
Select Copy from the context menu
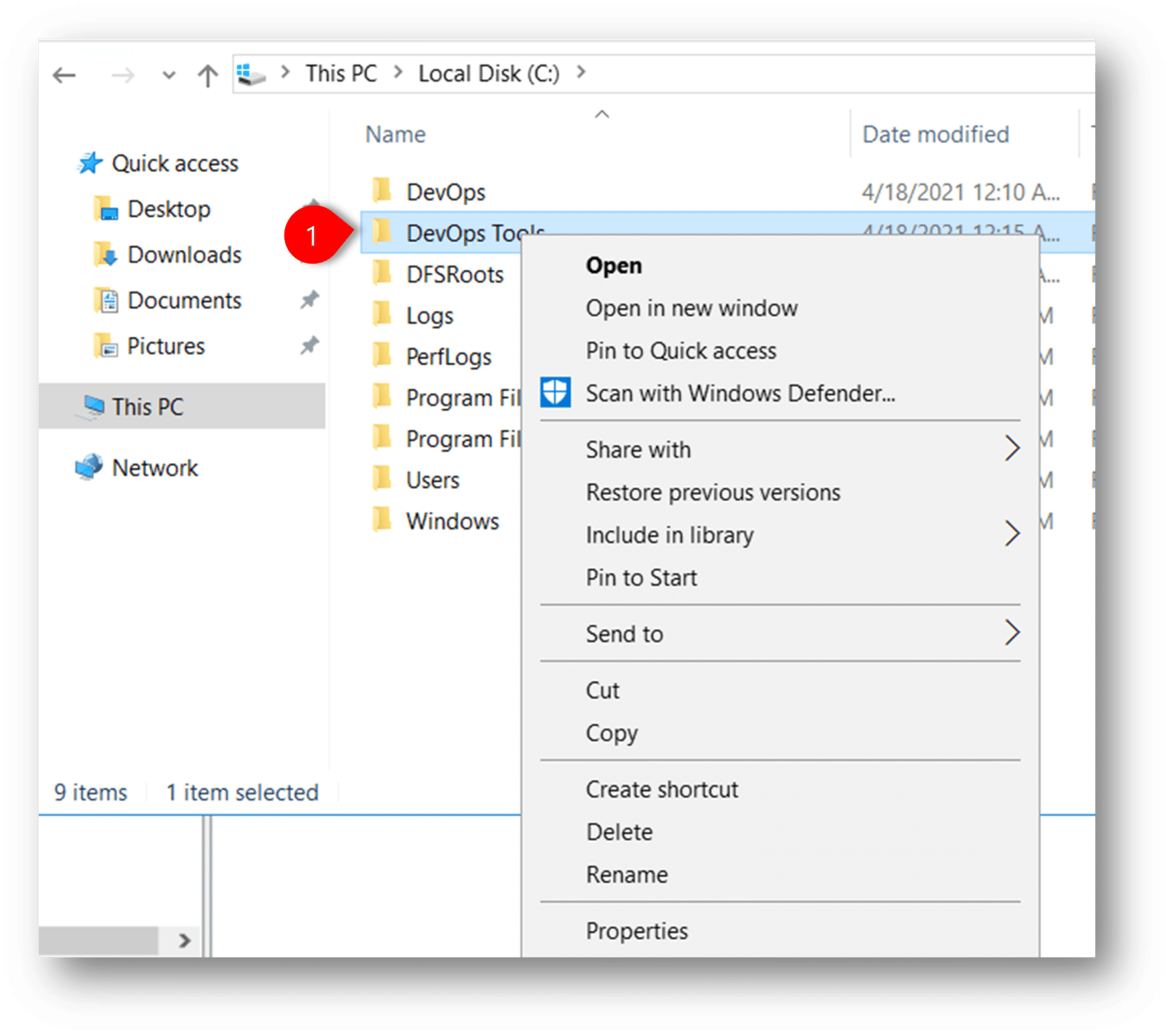coord(611,733)
